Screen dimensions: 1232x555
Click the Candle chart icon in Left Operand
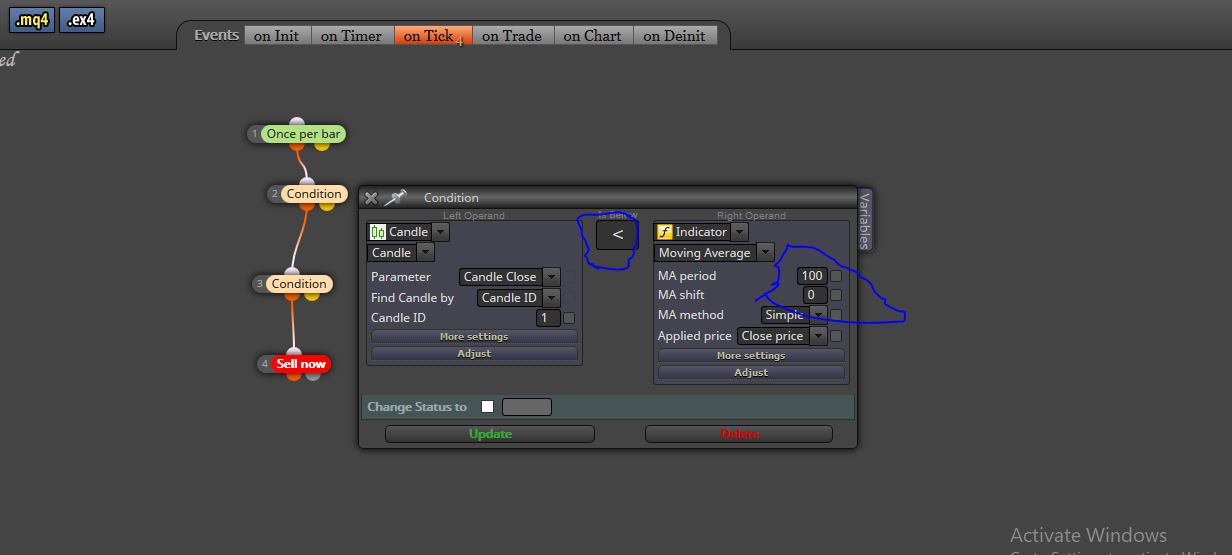[x=377, y=232]
